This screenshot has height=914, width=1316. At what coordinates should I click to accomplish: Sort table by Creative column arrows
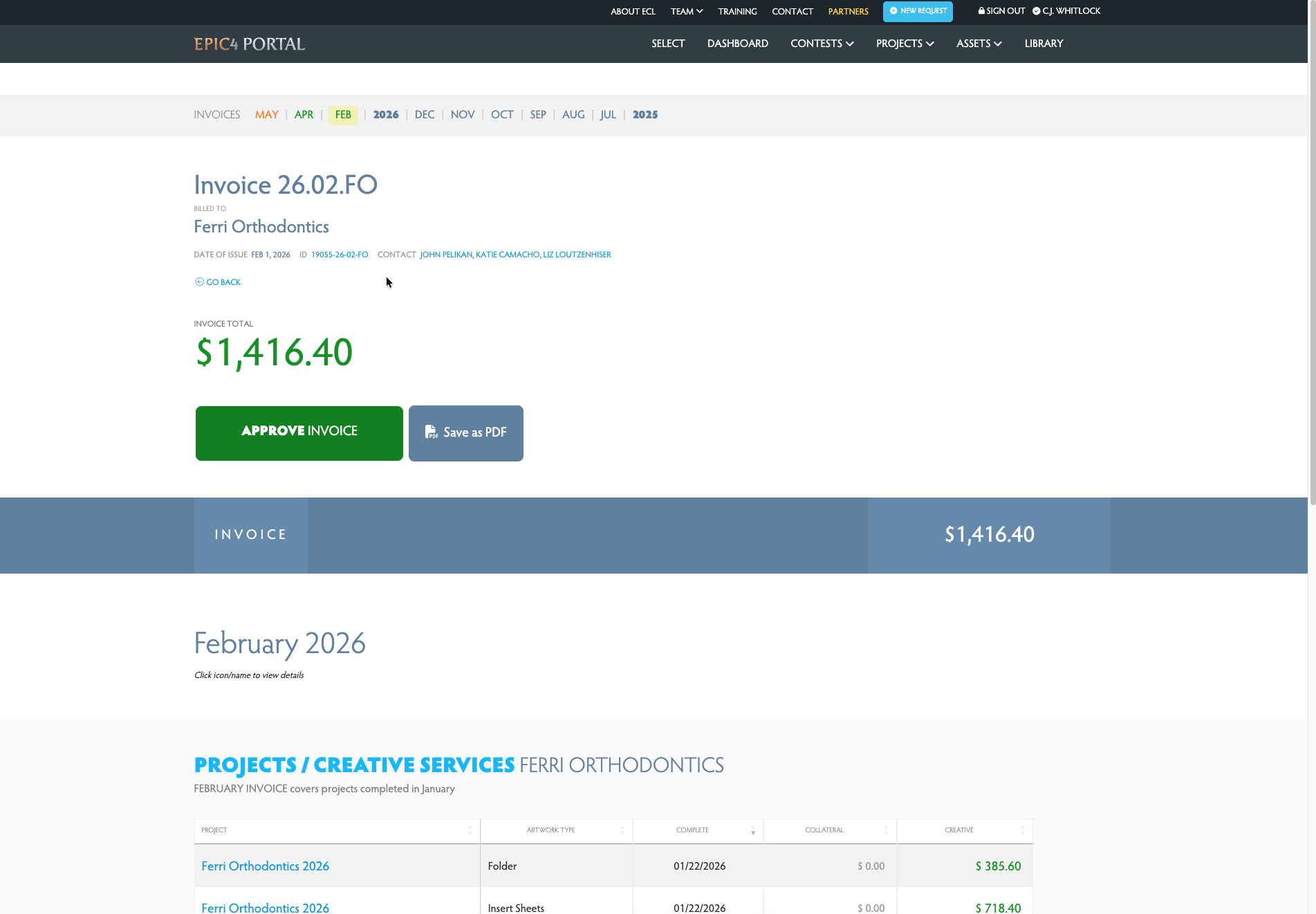pyautogui.click(x=1023, y=830)
